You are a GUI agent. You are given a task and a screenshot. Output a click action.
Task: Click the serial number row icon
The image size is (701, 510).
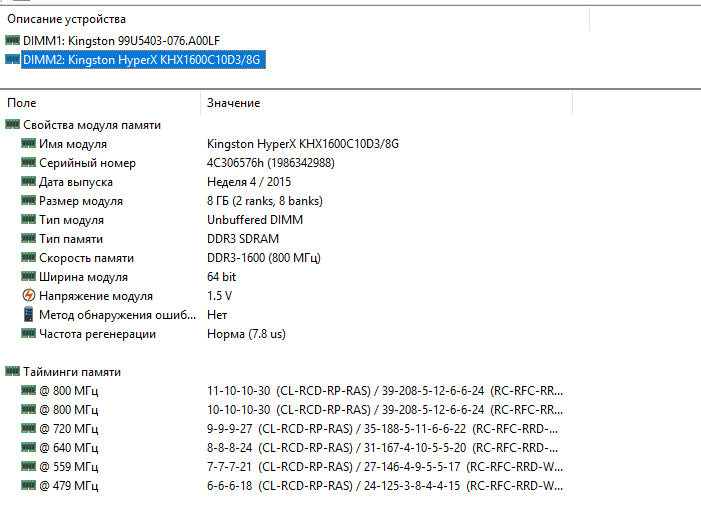point(28,163)
